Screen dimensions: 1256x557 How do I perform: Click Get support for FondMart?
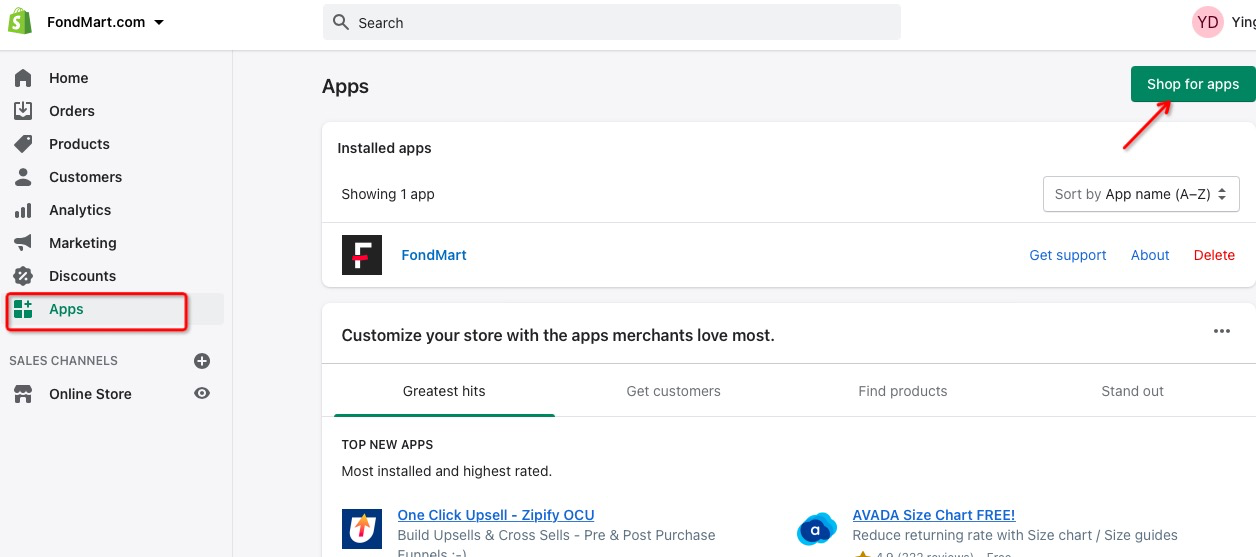pyautogui.click(x=1068, y=255)
